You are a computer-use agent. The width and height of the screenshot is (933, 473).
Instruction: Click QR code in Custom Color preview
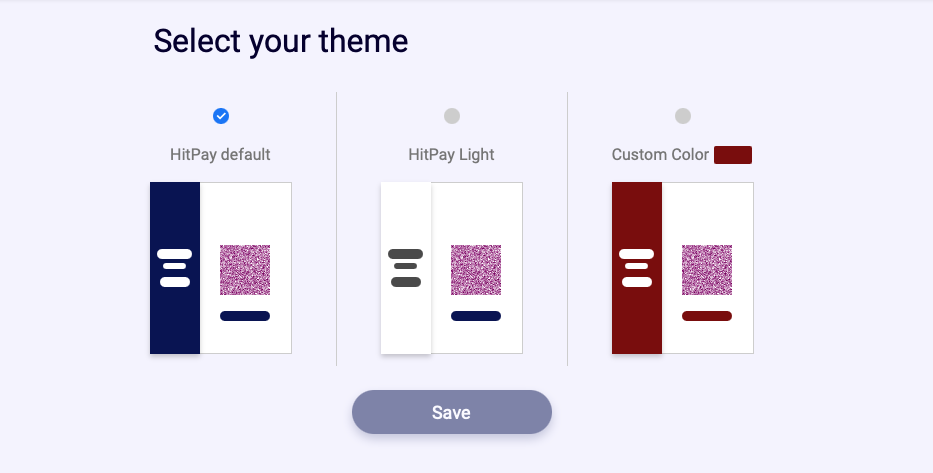(707, 270)
